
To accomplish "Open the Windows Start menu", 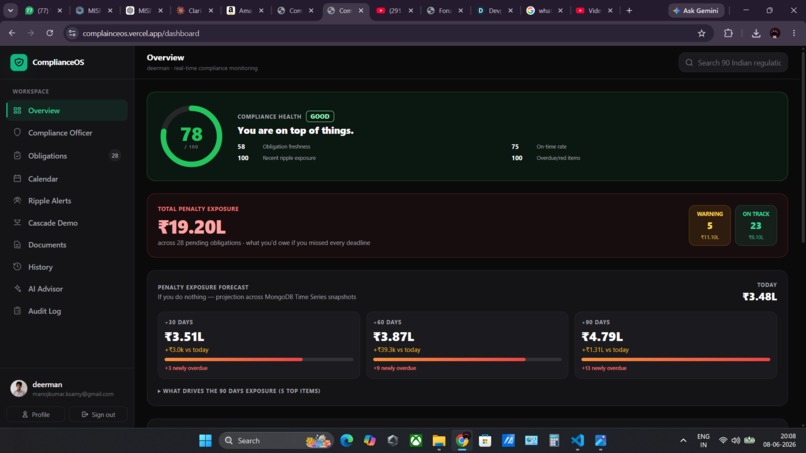I will 205,441.
